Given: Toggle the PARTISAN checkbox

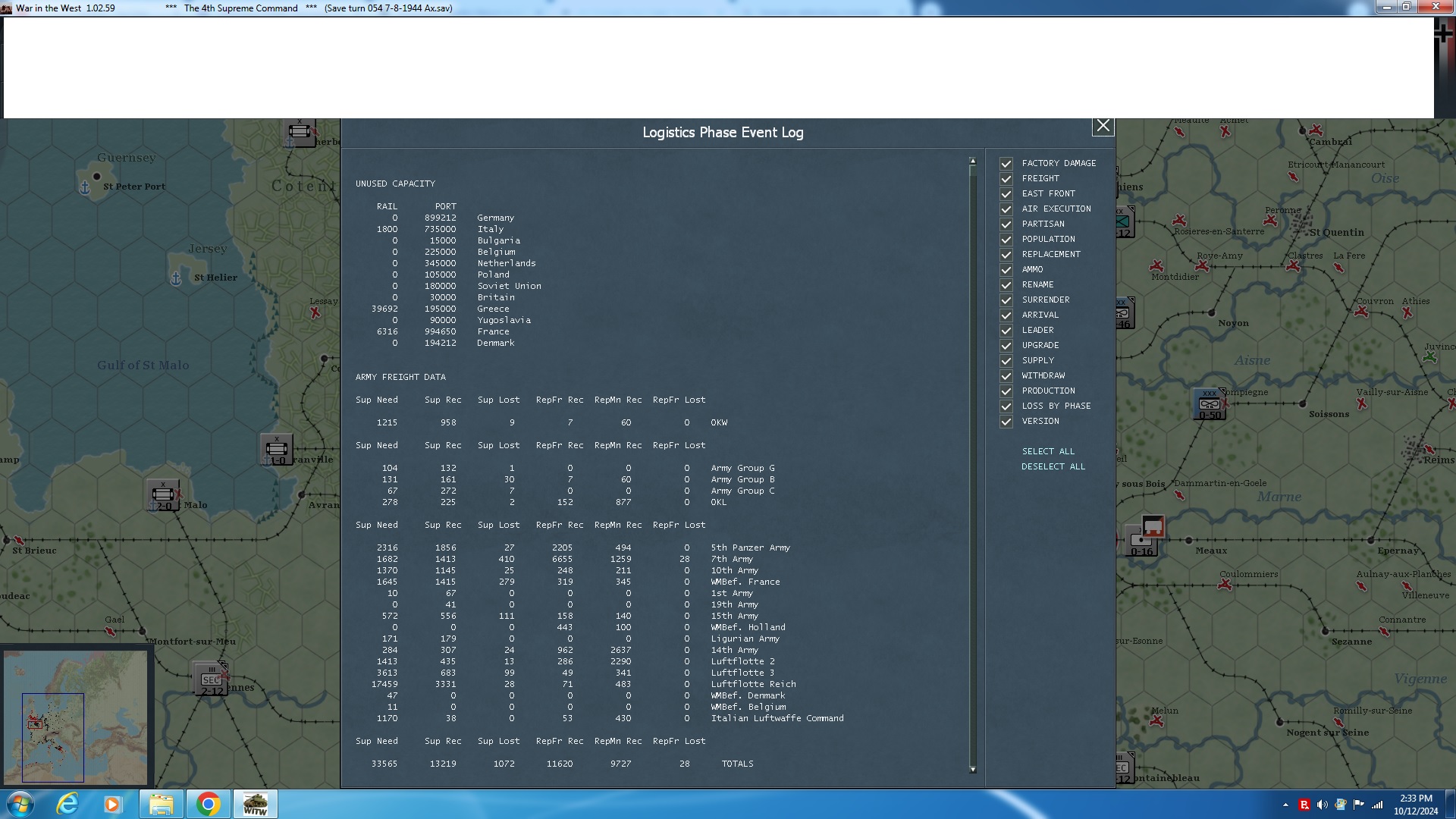Looking at the screenshot, I should point(1006,224).
